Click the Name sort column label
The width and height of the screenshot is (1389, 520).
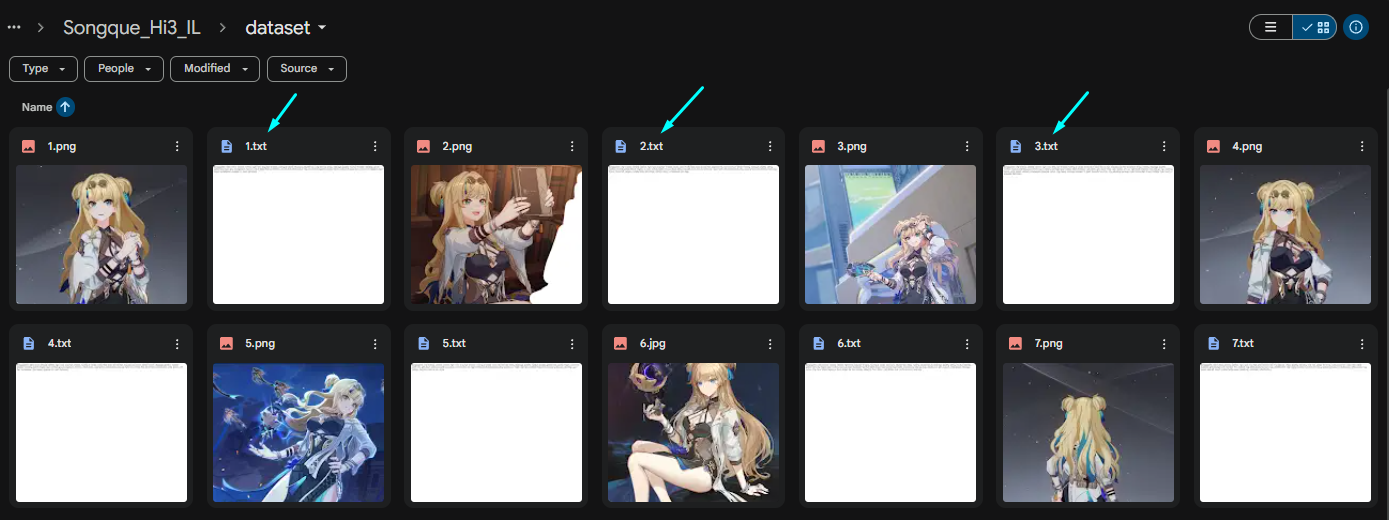(37, 107)
